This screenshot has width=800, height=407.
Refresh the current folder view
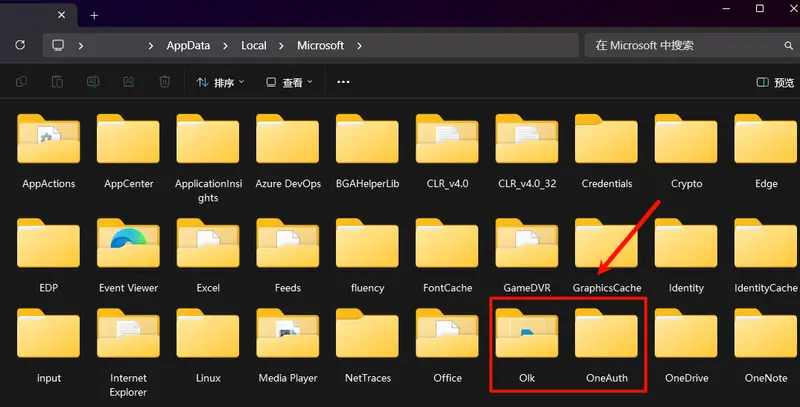pyautogui.click(x=20, y=45)
